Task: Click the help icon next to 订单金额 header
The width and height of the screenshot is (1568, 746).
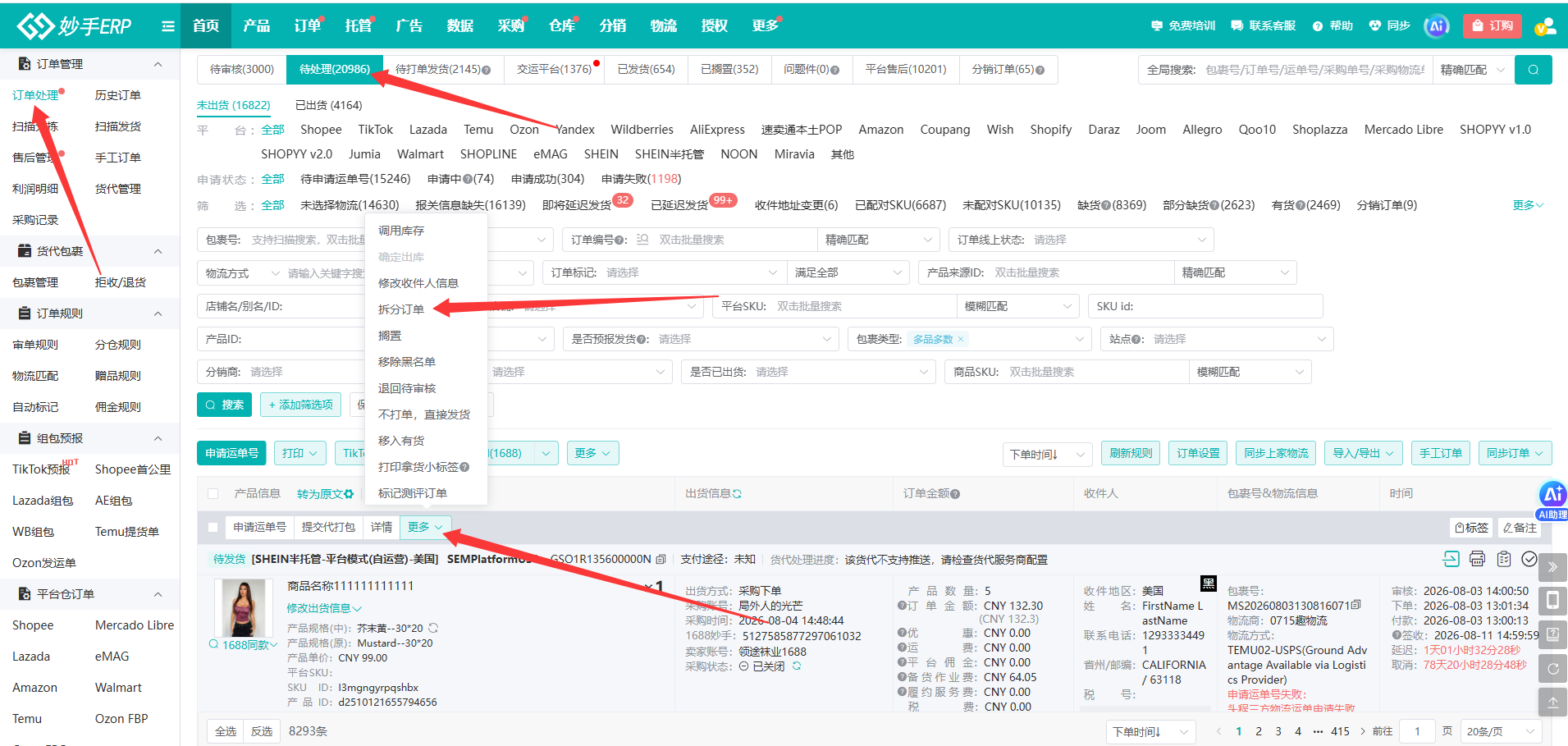Action: click(x=955, y=494)
